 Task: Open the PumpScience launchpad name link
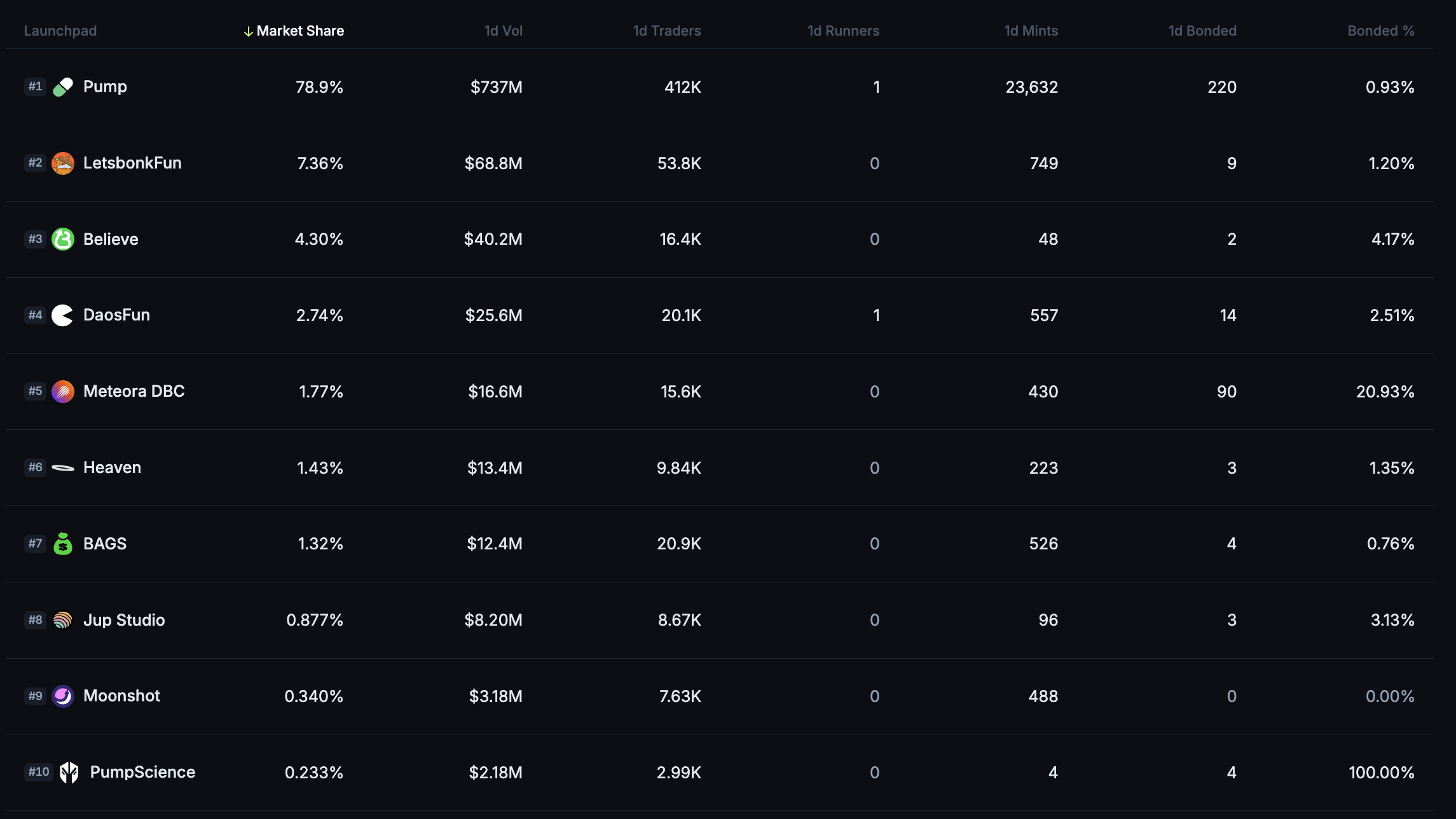142,773
